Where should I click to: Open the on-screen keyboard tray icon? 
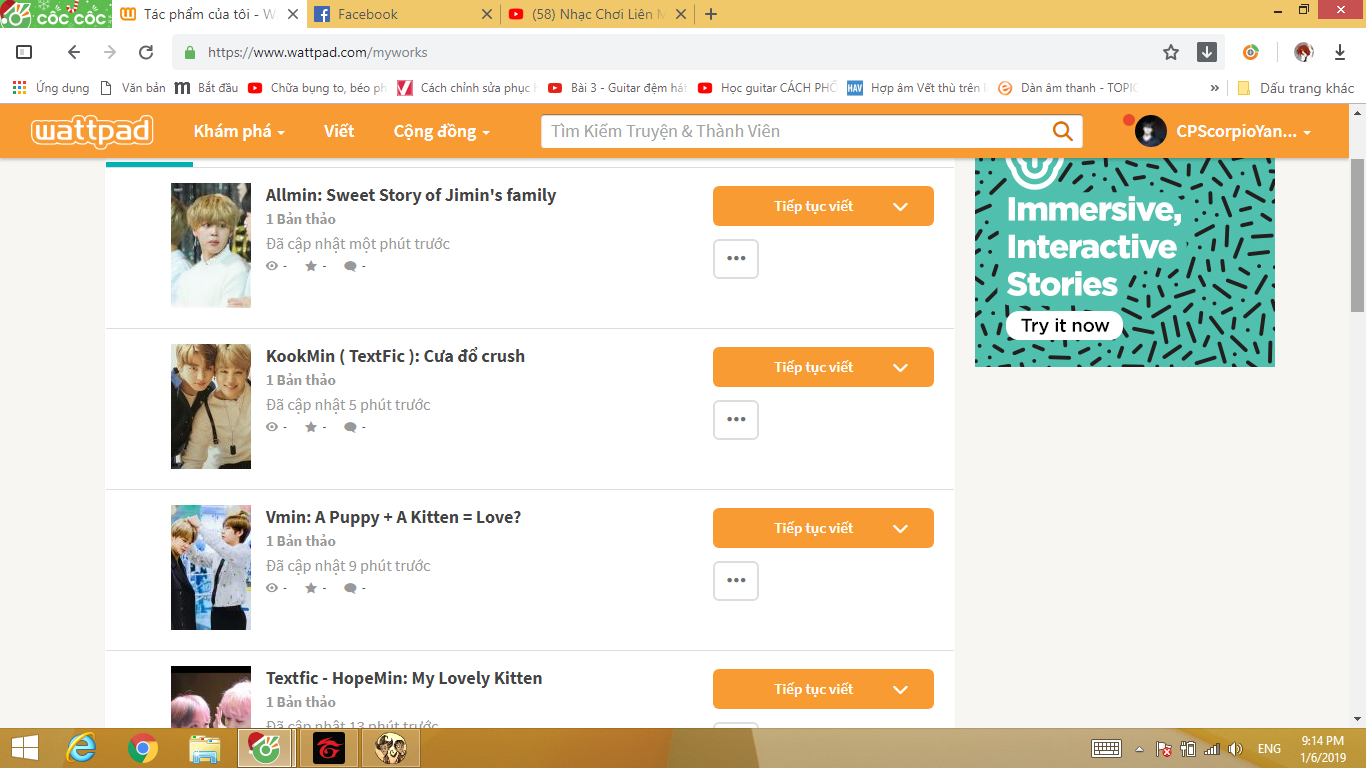click(x=1107, y=748)
